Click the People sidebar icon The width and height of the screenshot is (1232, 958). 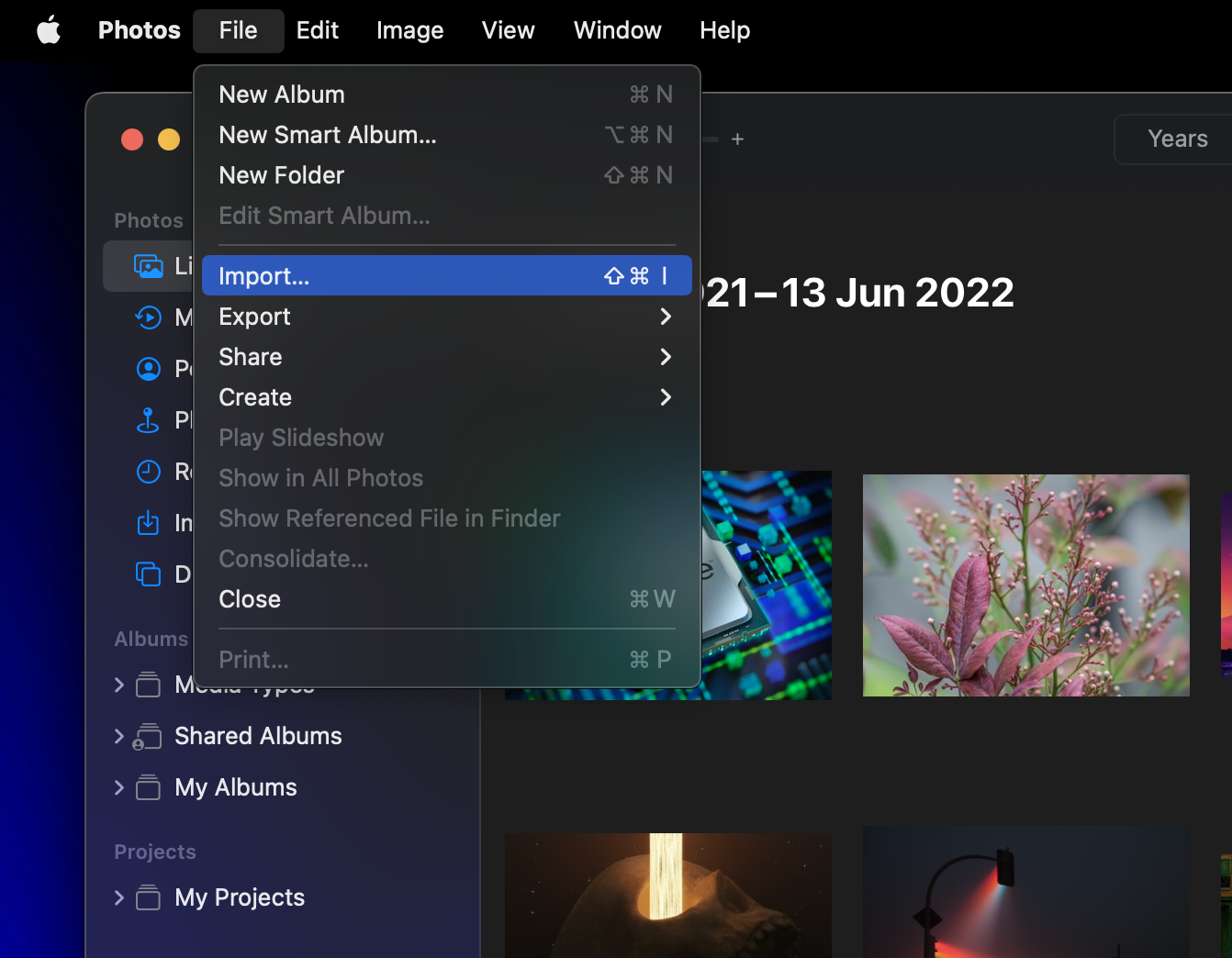coord(148,369)
